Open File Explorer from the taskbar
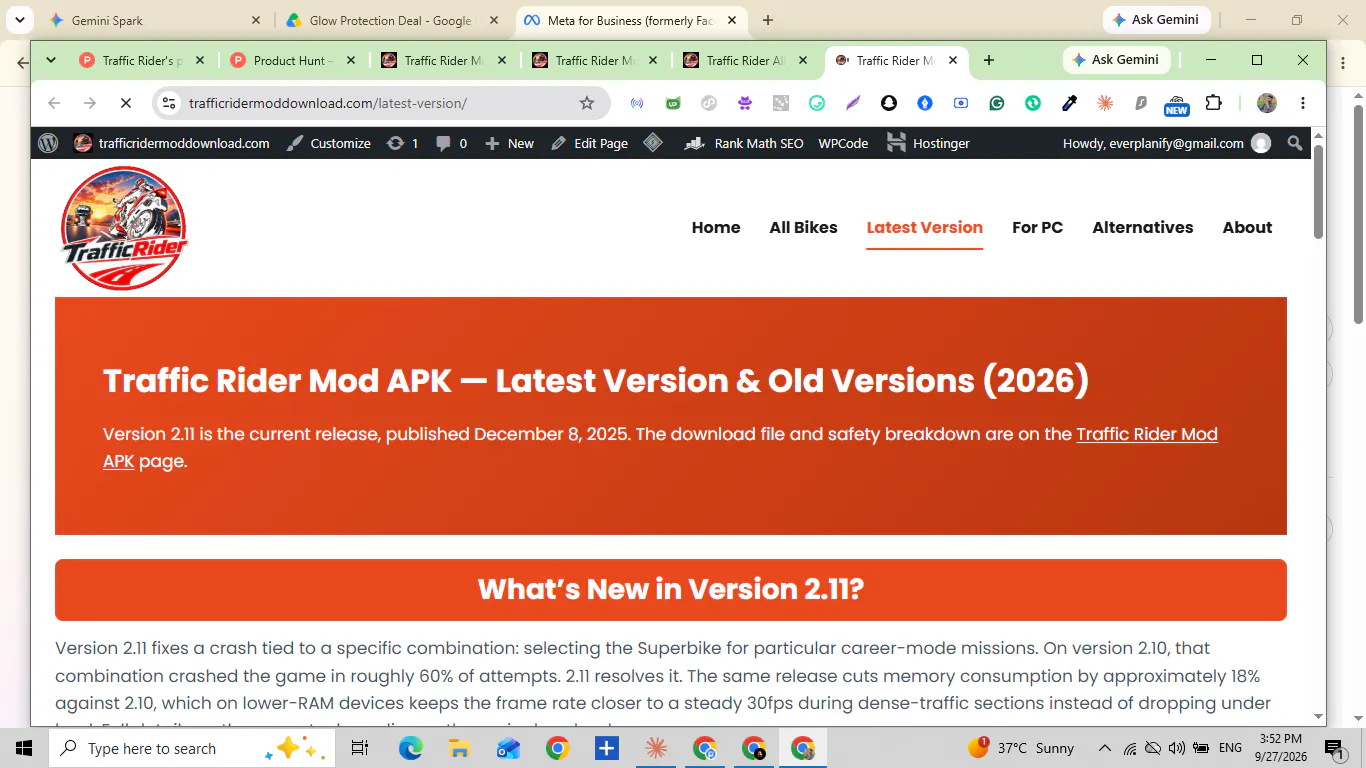This screenshot has height=768, width=1366. click(x=459, y=748)
